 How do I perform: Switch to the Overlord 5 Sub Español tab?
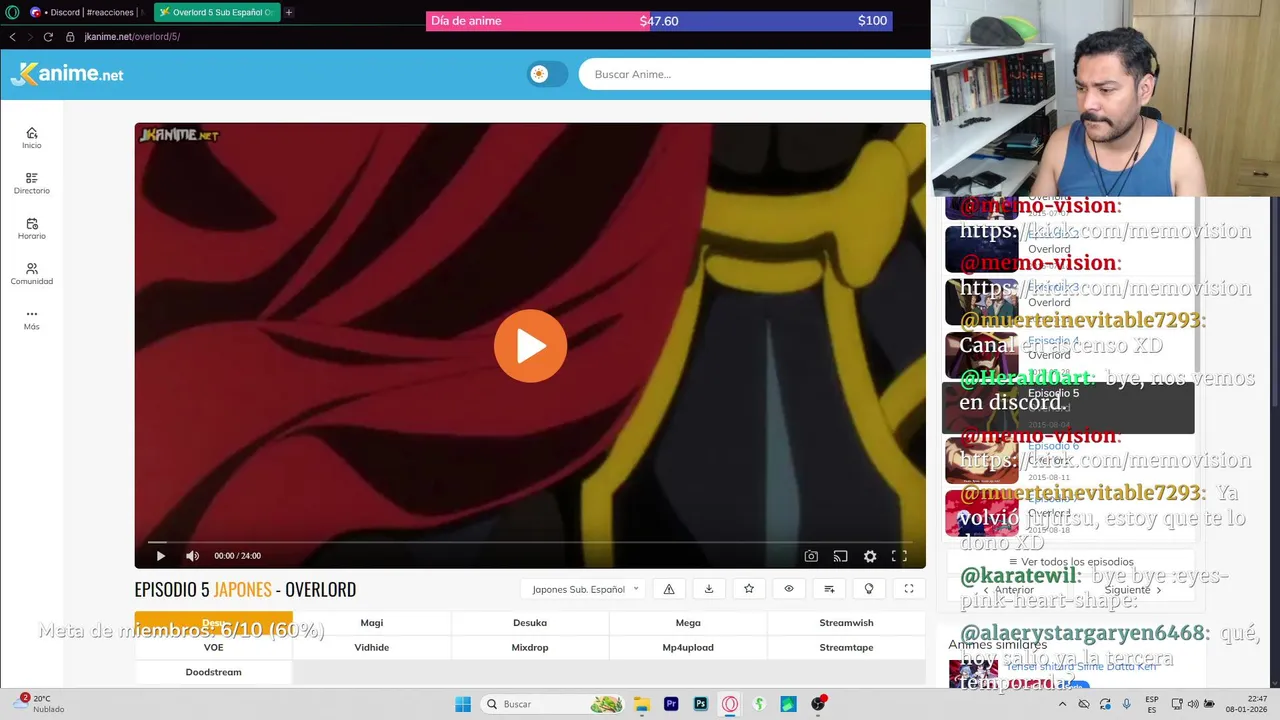217,12
